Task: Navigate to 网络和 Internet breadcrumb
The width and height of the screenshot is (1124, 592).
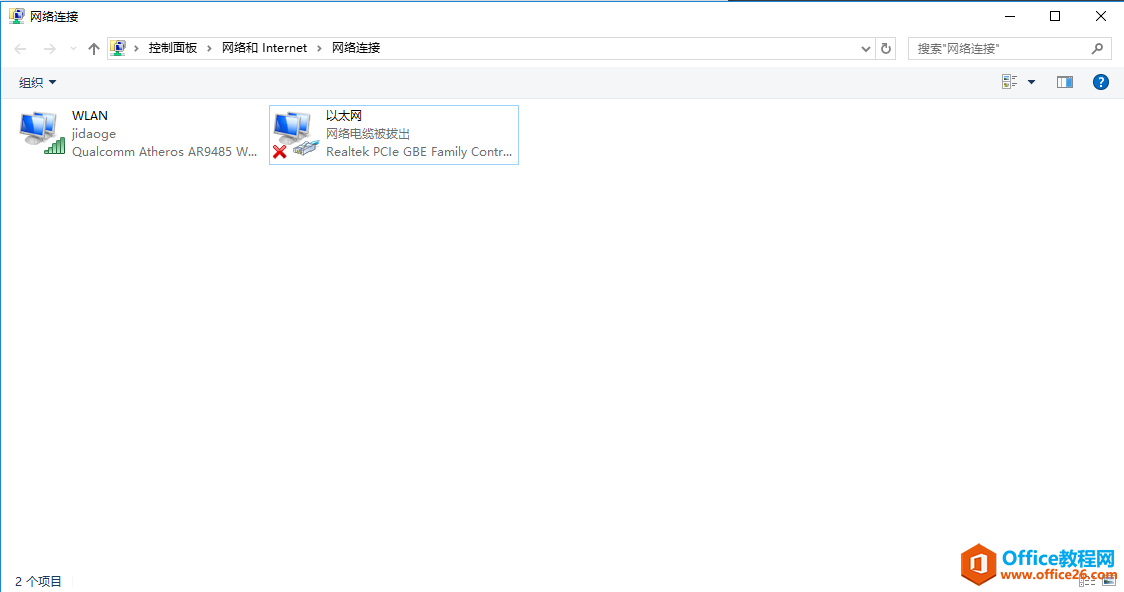Action: (x=265, y=48)
